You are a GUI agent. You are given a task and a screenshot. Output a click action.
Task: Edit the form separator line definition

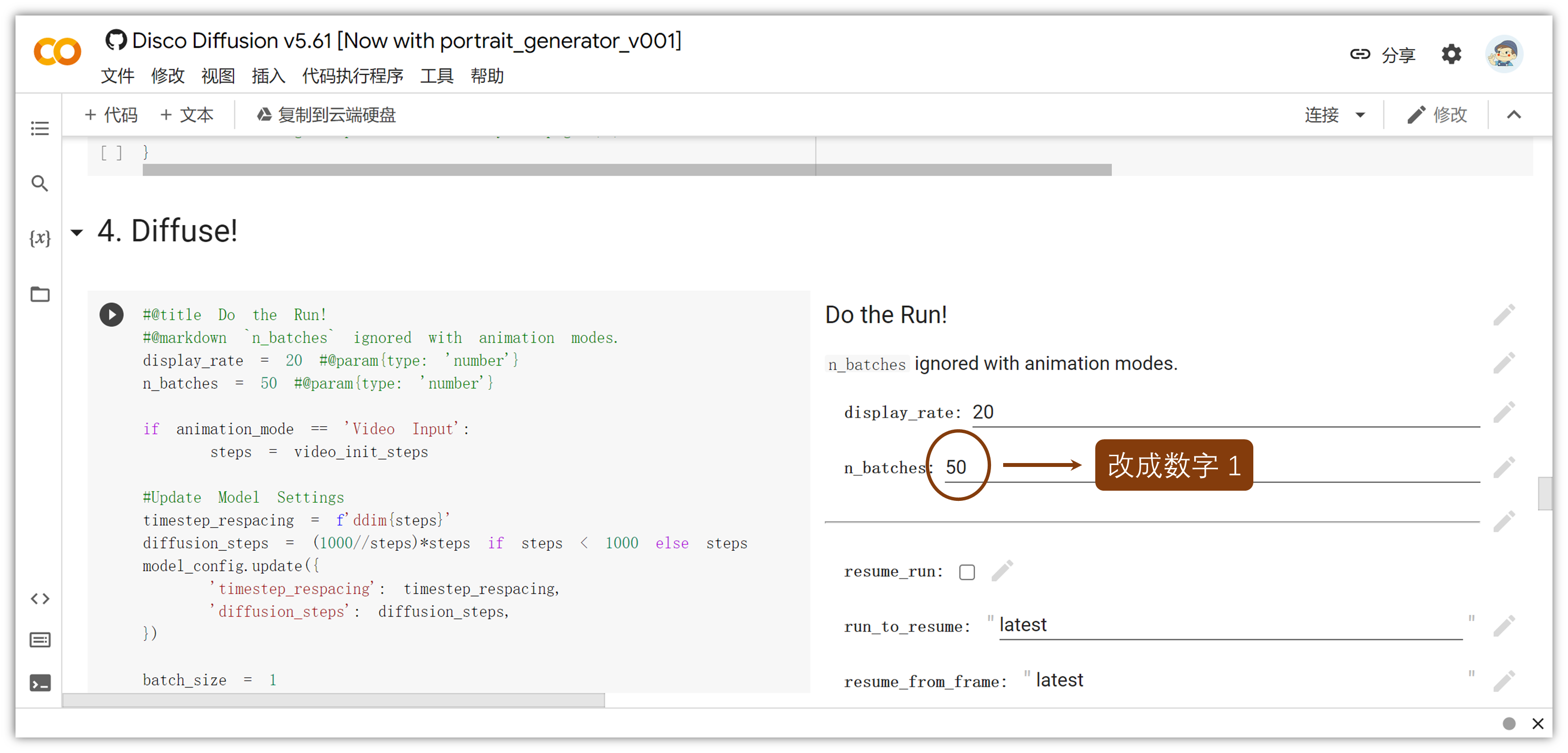(x=1504, y=522)
